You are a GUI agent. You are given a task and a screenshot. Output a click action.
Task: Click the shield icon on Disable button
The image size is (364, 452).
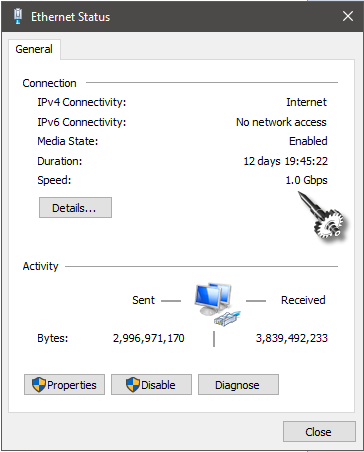[133, 384]
